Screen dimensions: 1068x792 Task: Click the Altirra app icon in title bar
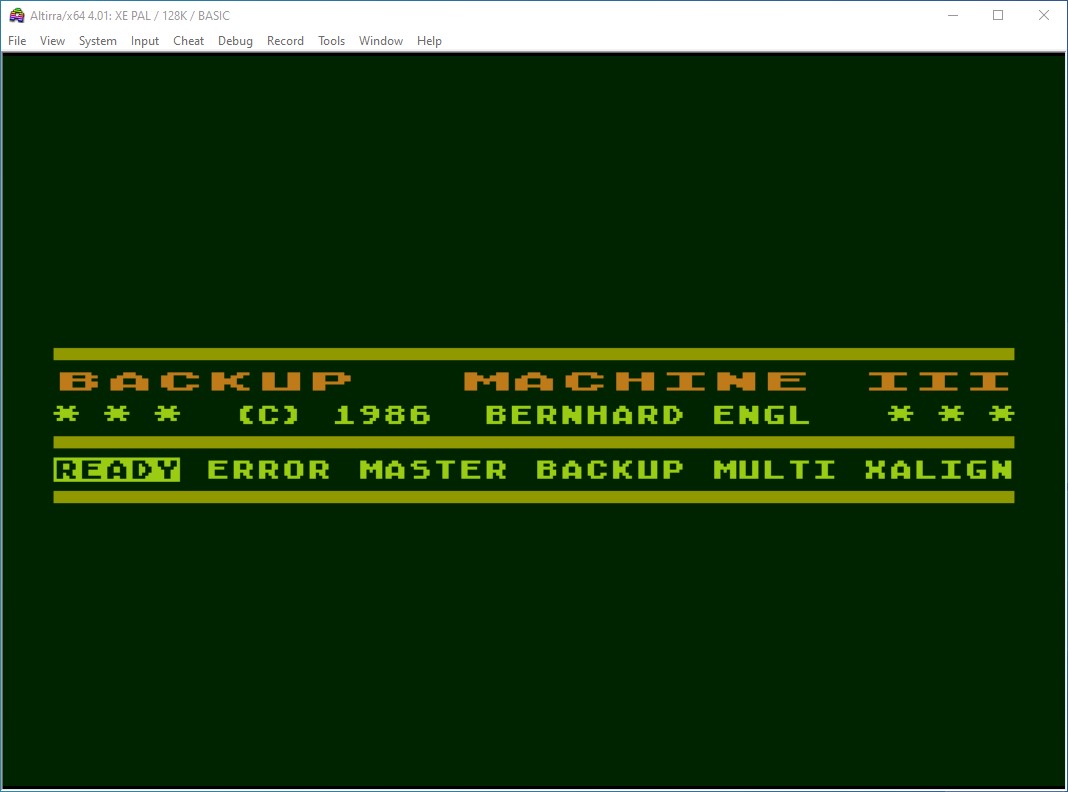click(x=16, y=15)
